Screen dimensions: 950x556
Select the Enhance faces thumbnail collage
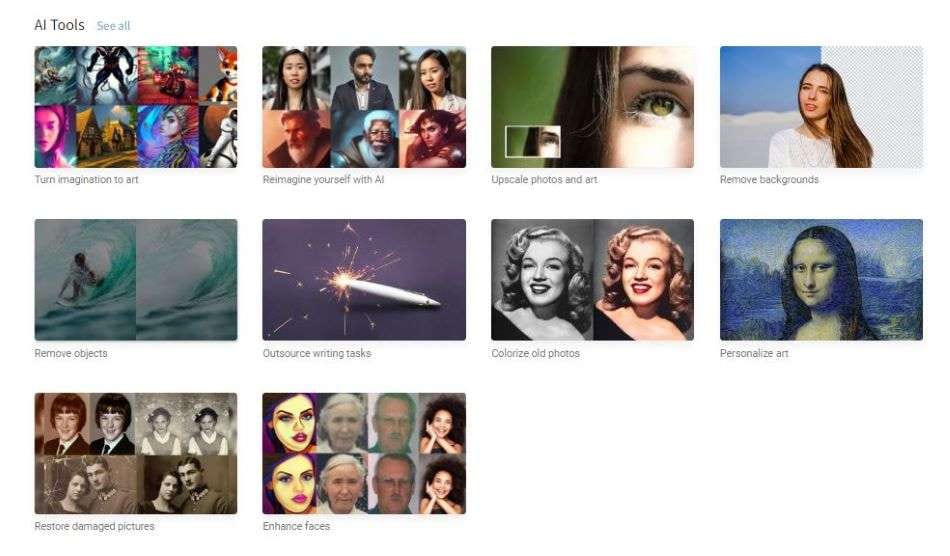364,454
